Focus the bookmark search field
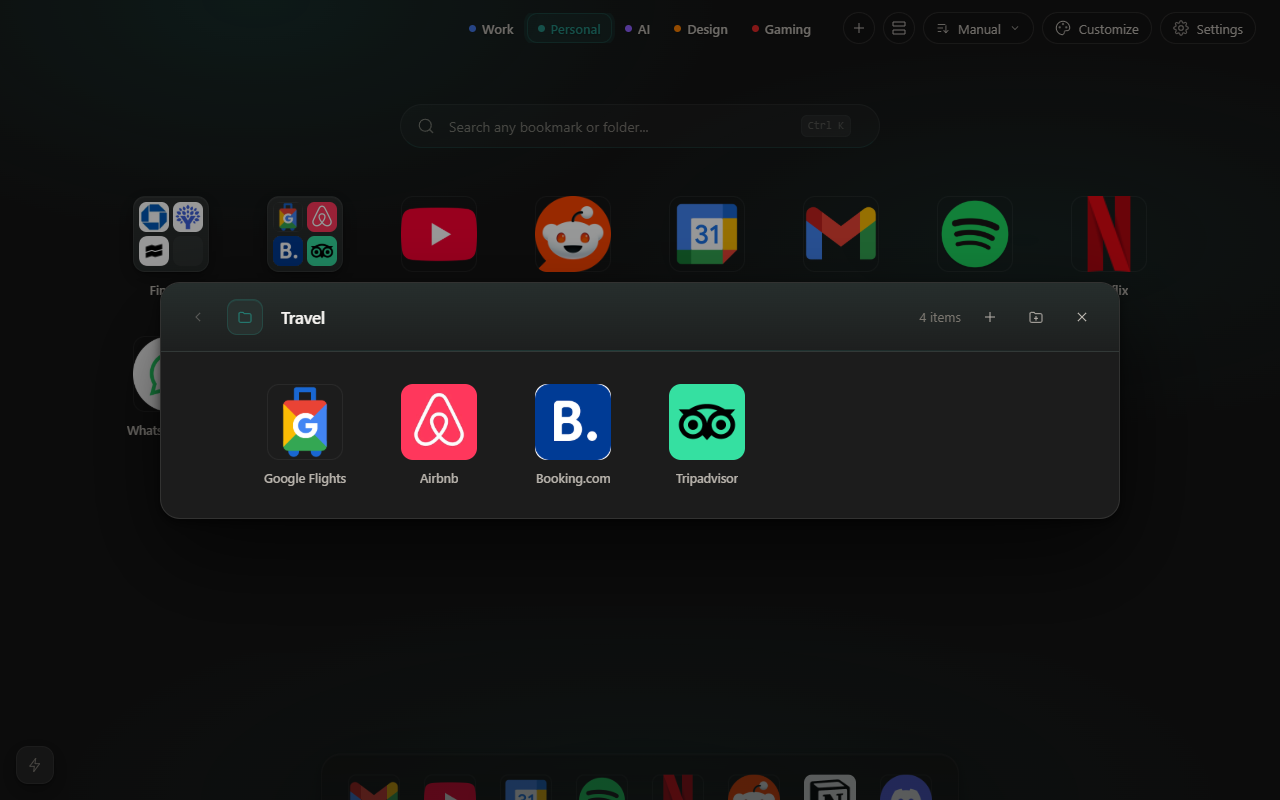Screen dimensions: 1280x800 [640, 126]
